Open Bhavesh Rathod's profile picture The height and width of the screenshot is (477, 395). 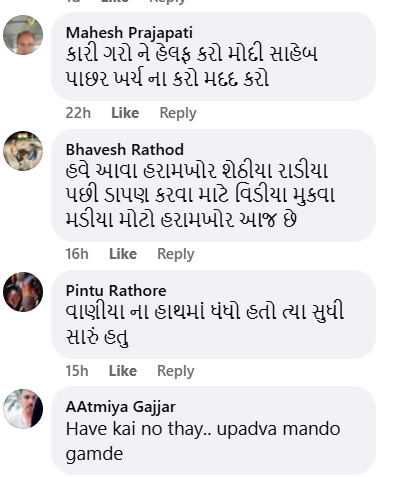tap(23, 151)
